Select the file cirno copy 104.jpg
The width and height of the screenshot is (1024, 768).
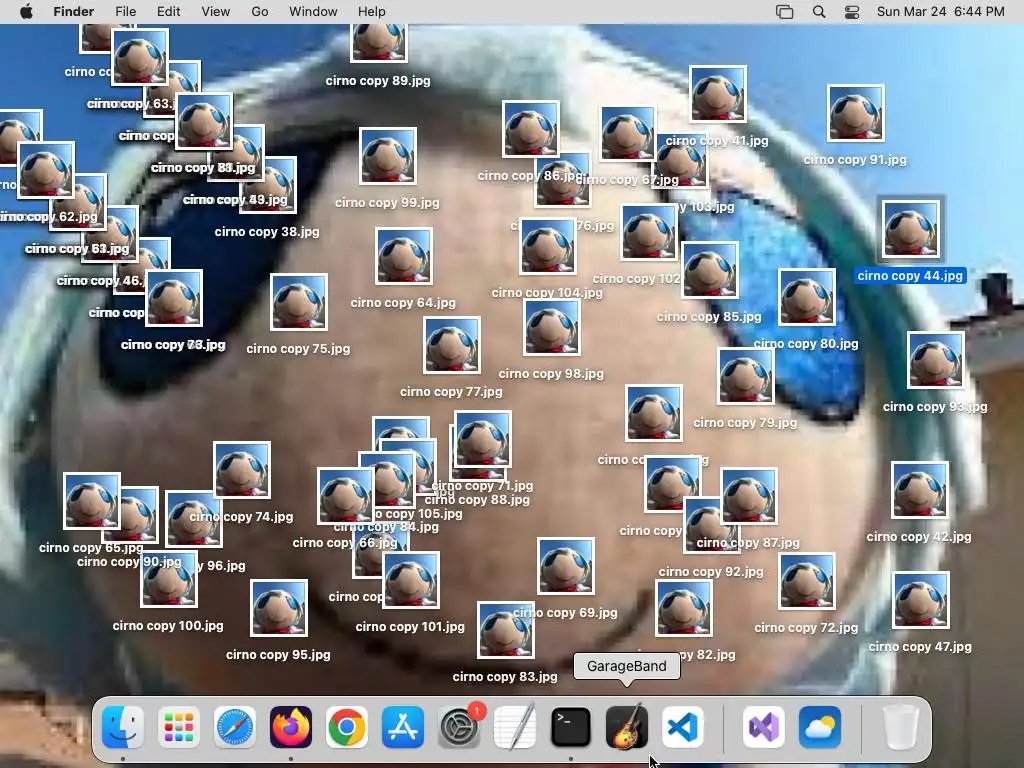coord(548,246)
